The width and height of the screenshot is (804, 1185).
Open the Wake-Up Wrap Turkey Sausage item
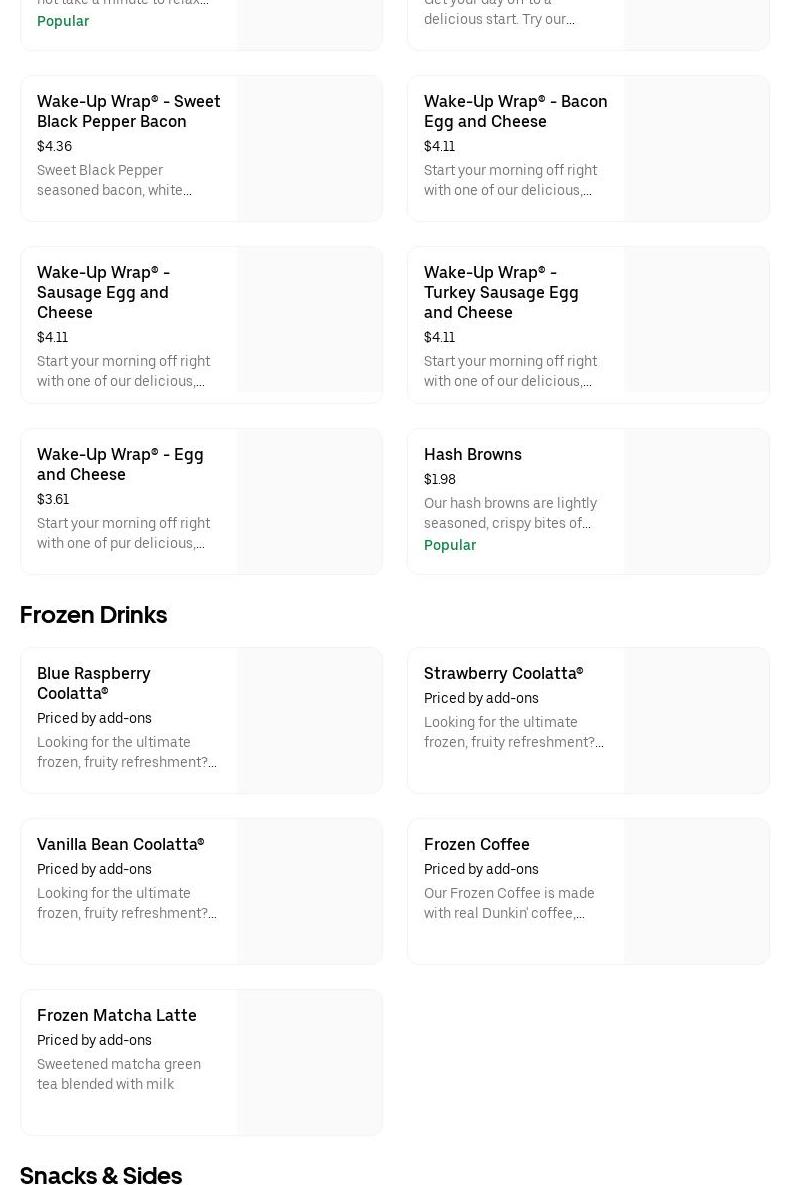point(501,292)
